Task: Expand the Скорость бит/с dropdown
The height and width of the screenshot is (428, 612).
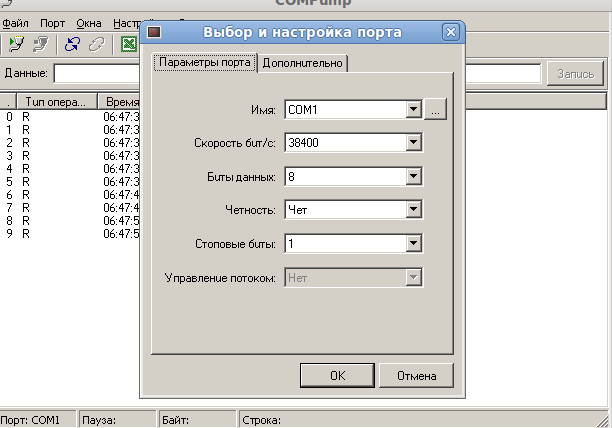Action: click(413, 142)
